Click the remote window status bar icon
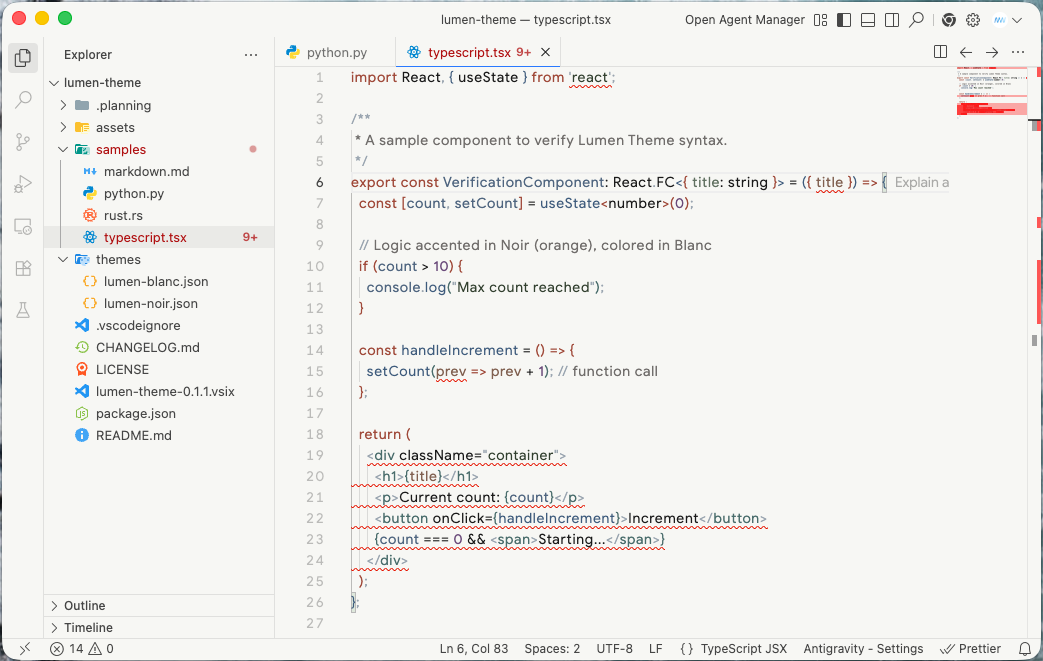Screen dimensions: 1043x661 click(25, 649)
